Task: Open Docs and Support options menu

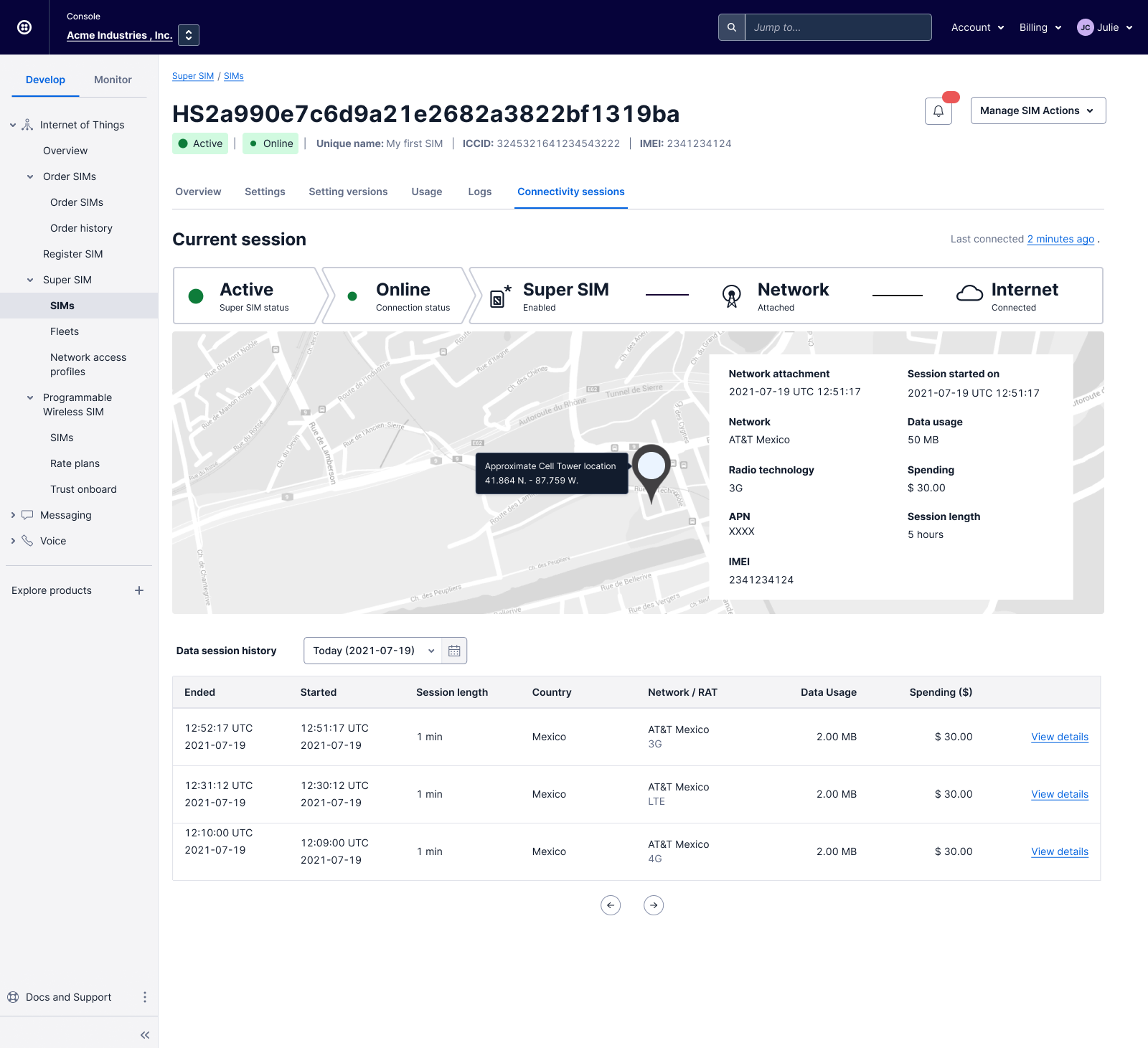Action: click(145, 997)
